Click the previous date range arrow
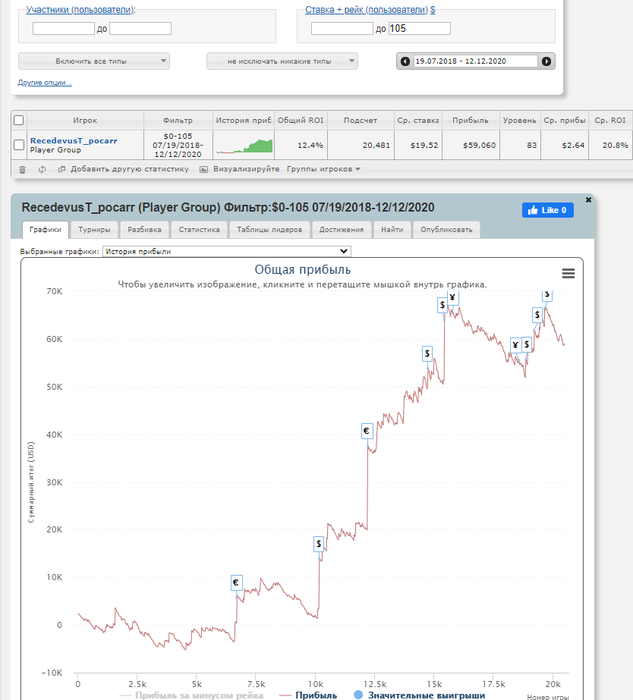Viewport: 633px width, 700px height. 405,62
